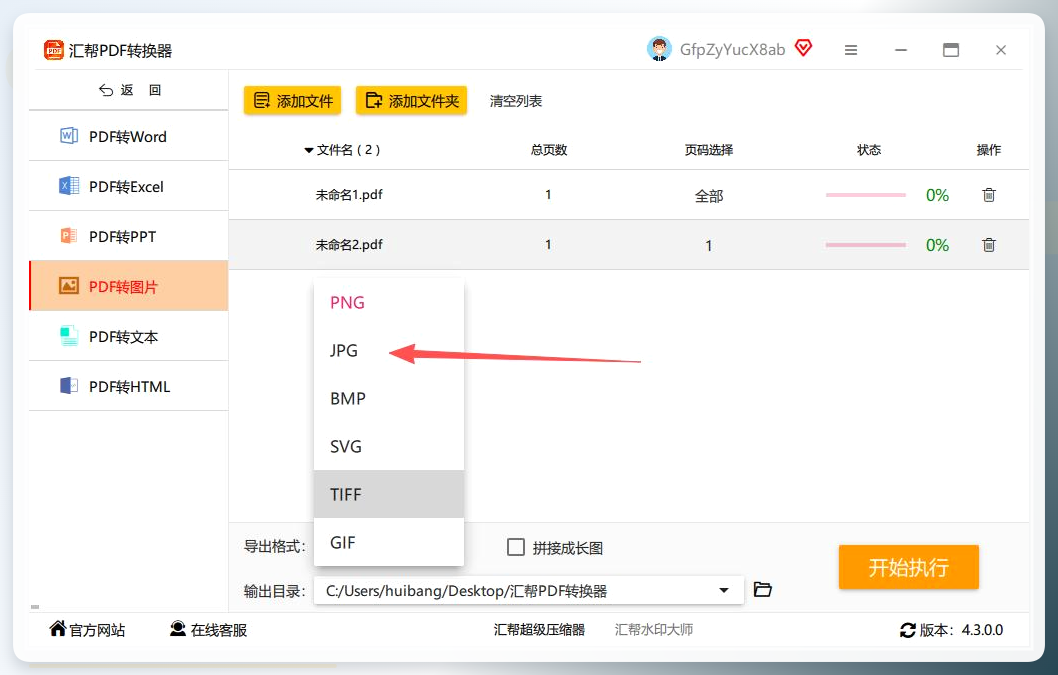Click the red VIP diamond icon

[x=803, y=48]
